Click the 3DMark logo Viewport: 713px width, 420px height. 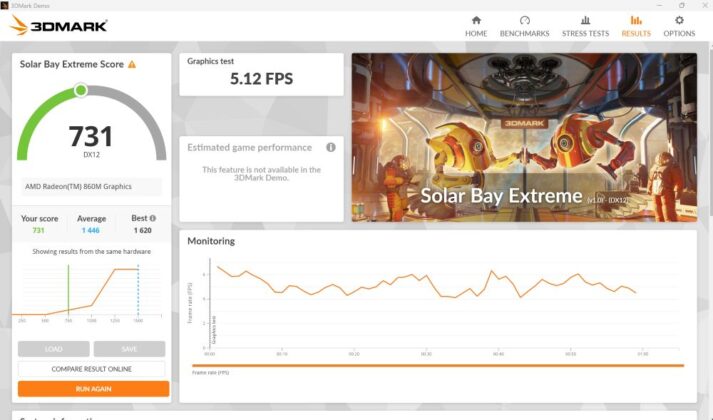pos(59,25)
